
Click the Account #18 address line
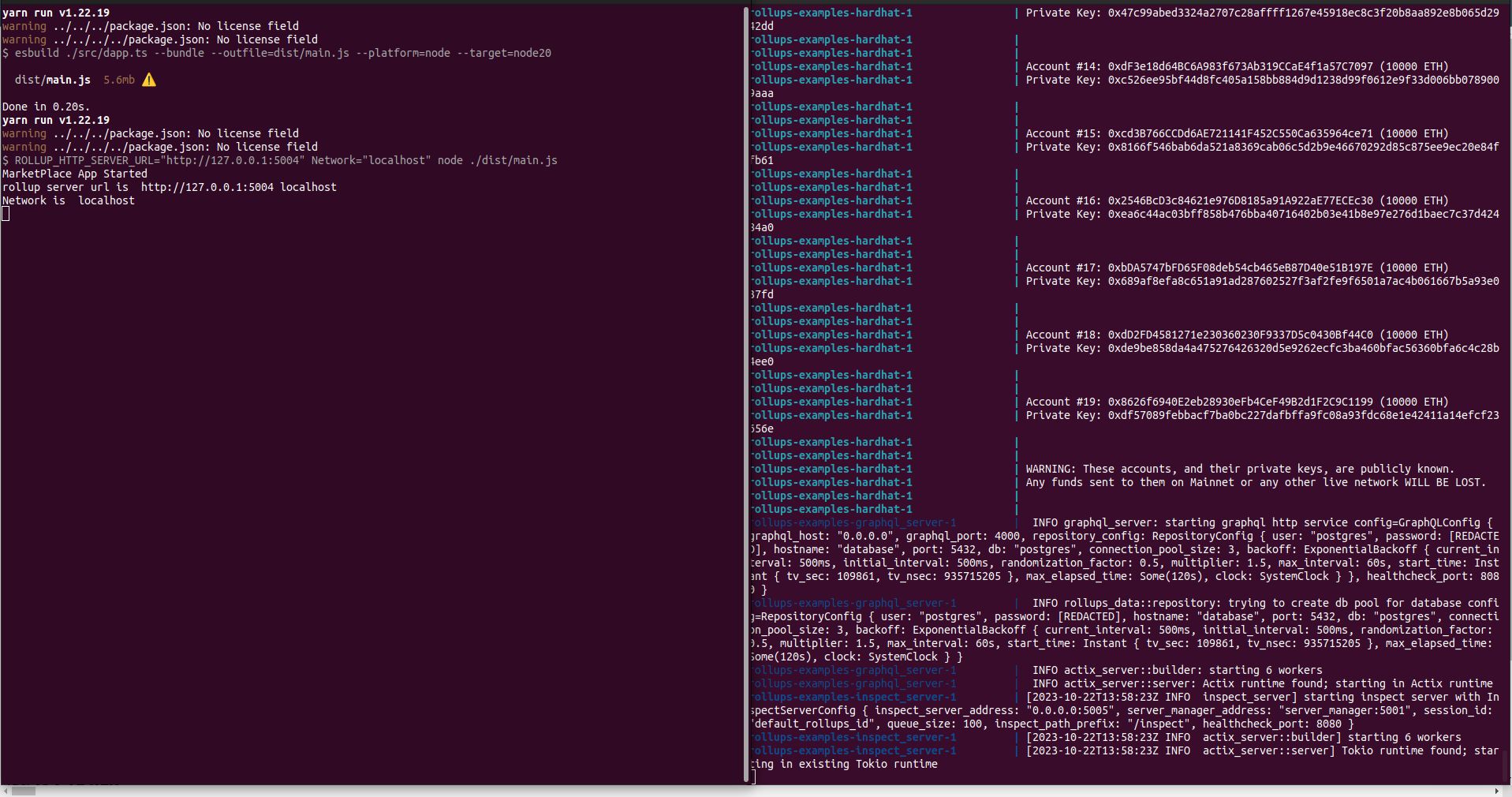tap(1237, 335)
